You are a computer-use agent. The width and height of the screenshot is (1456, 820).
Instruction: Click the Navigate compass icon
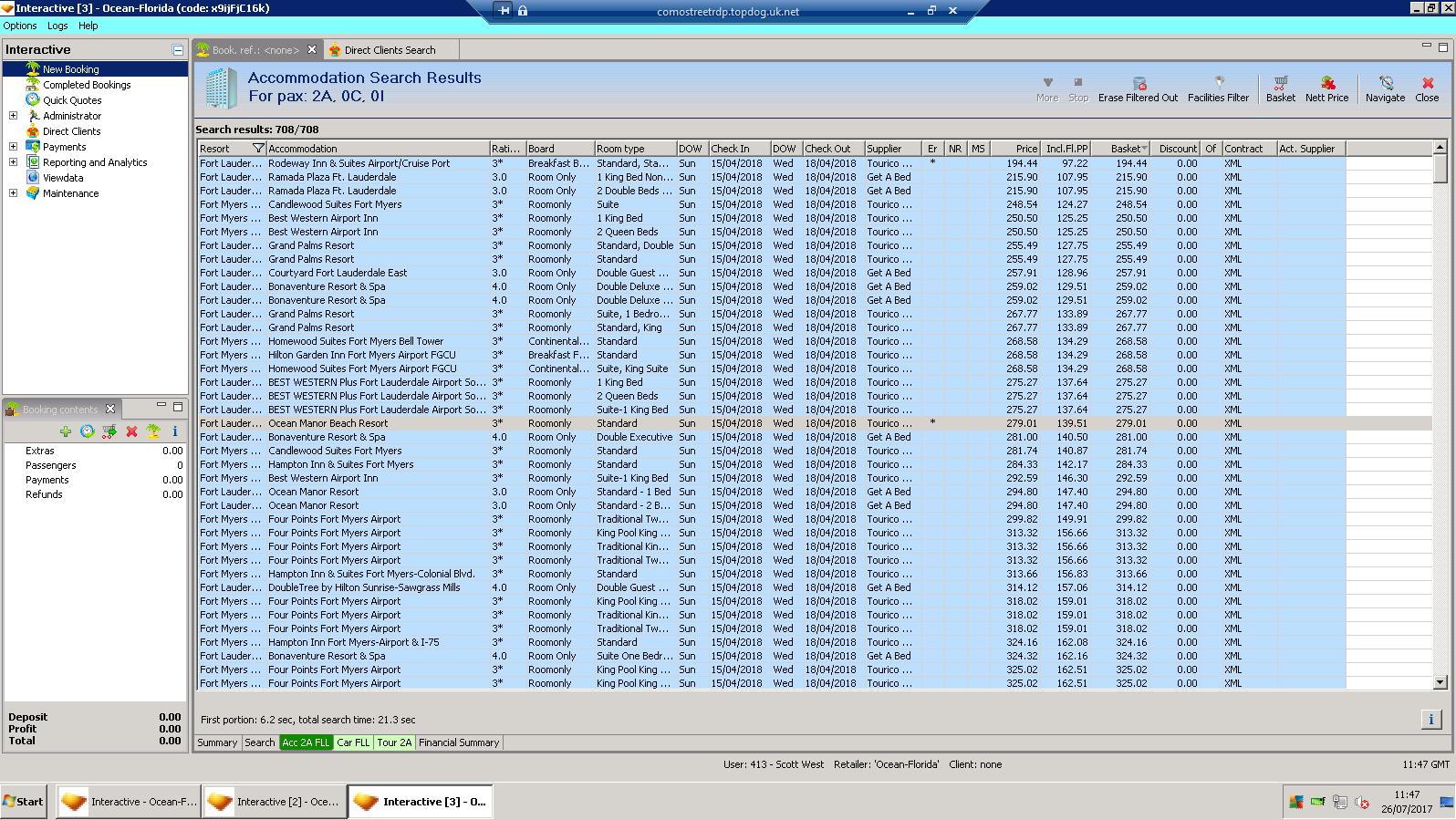coord(1386,83)
